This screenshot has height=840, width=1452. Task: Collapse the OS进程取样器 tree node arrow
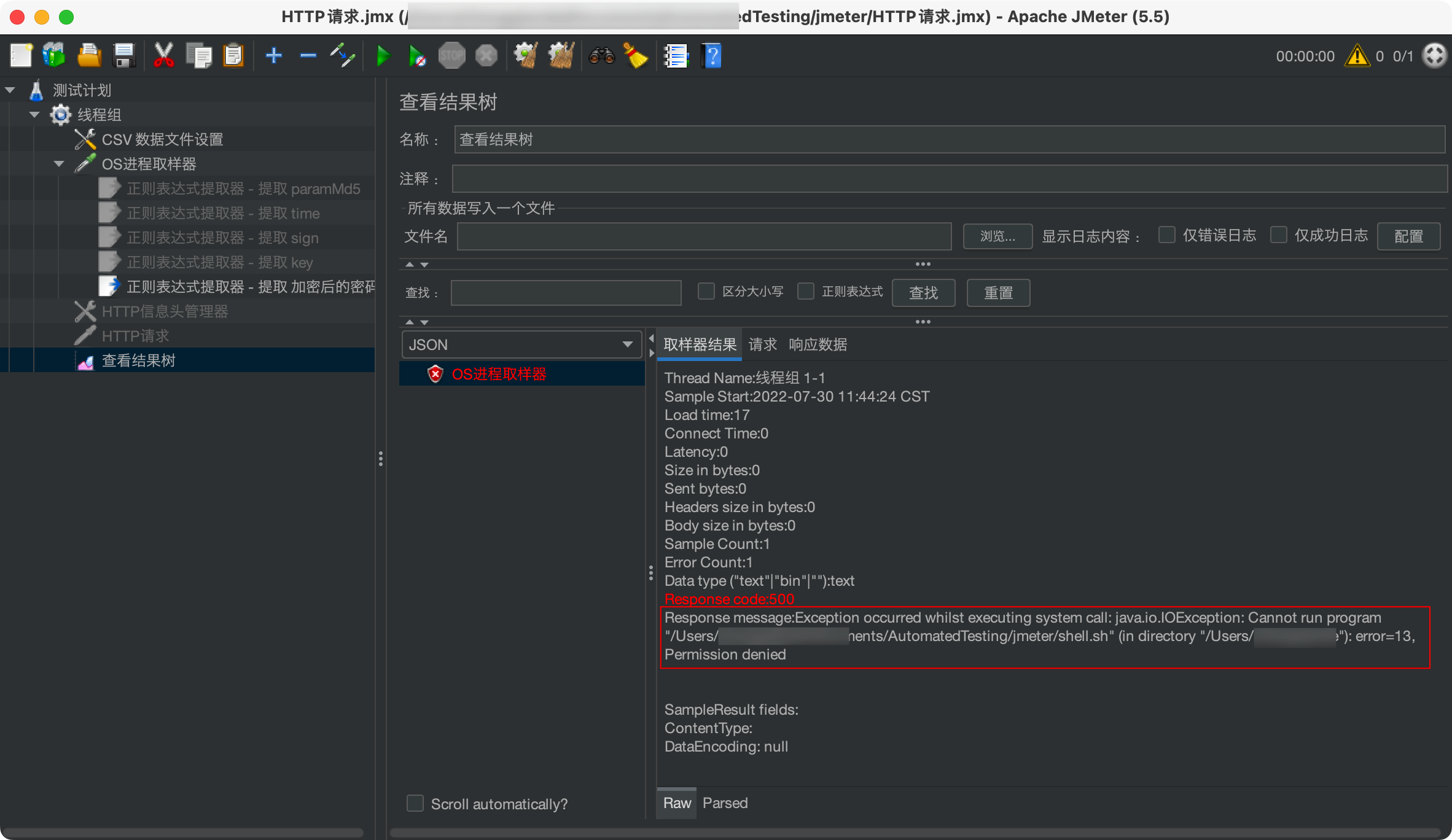click(59, 164)
